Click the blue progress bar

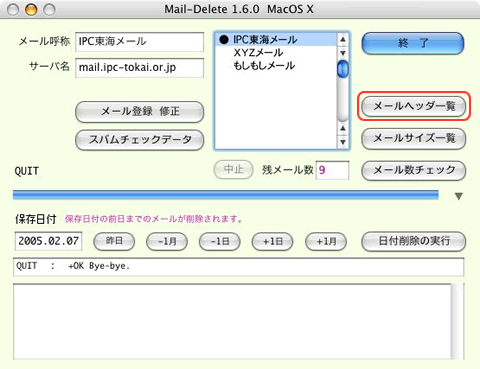226,195
